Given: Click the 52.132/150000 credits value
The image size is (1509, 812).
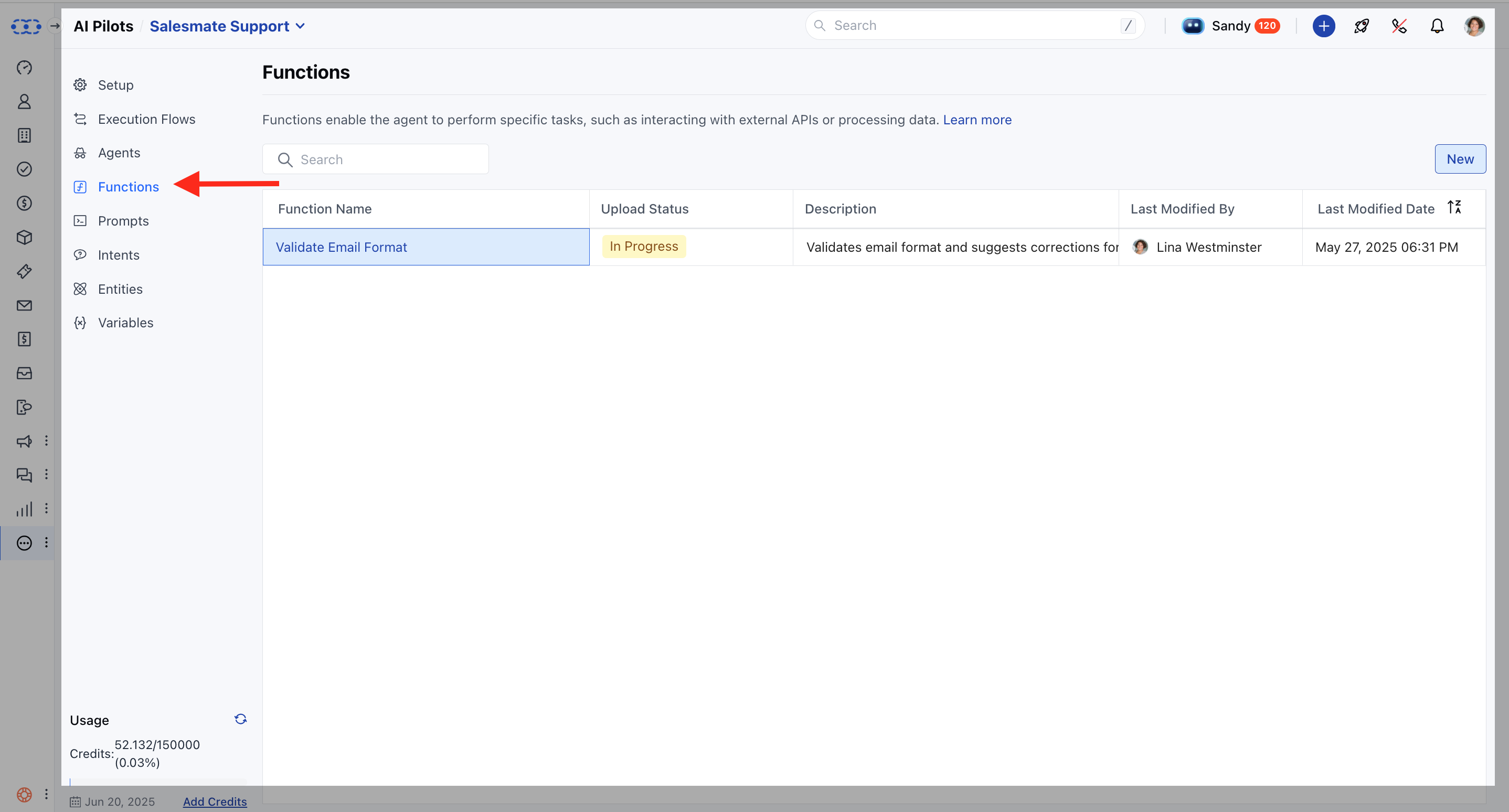Looking at the screenshot, I should pyautogui.click(x=157, y=745).
